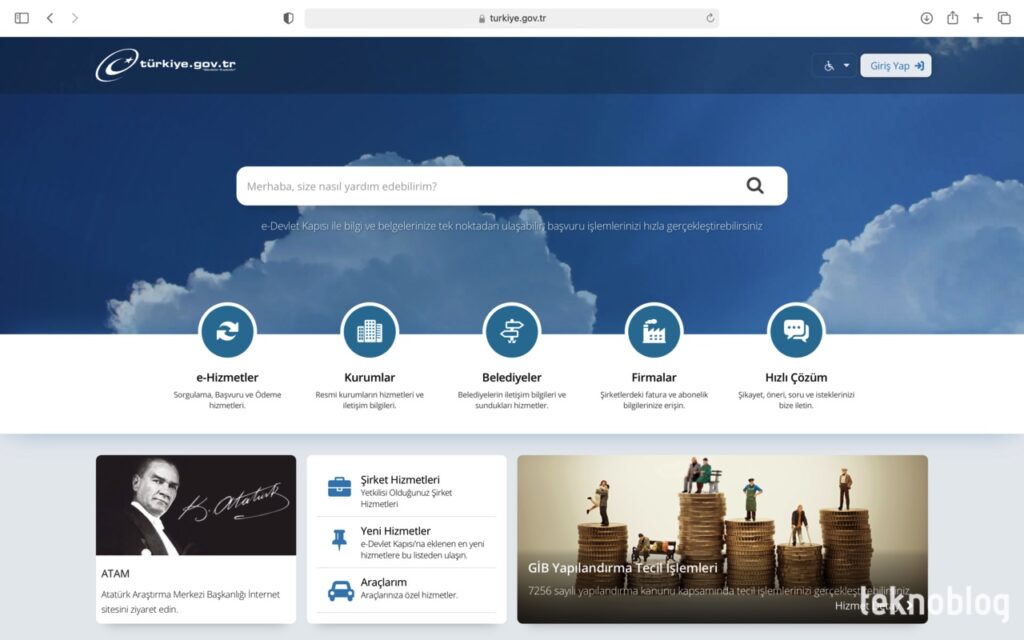Viewport: 1024px width, 640px height.
Task: Click the Hızlı Çözüm chat icon
Action: 795,331
